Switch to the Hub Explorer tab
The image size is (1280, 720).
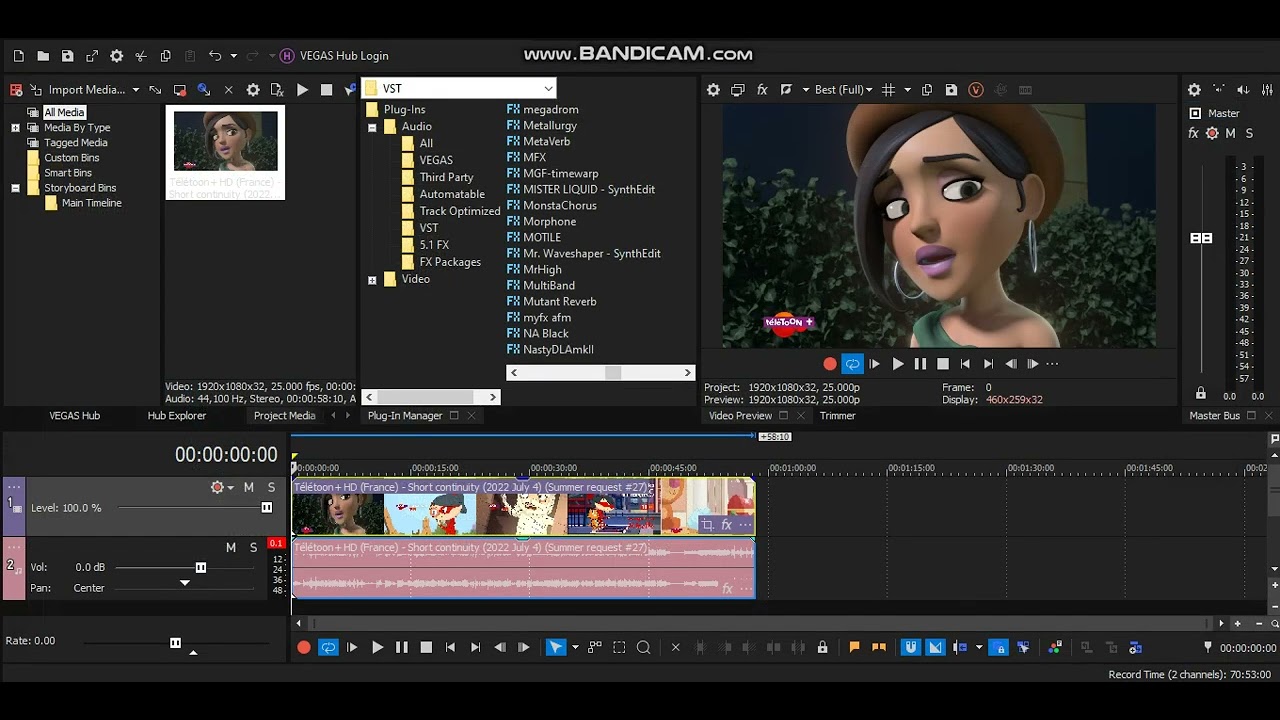(177, 416)
